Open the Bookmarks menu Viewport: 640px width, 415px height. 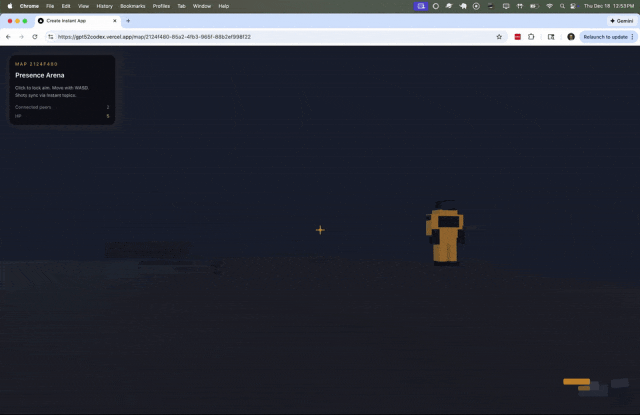point(133,6)
